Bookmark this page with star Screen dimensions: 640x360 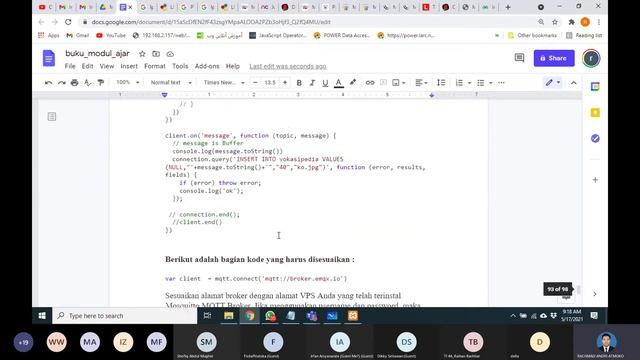[555, 22]
